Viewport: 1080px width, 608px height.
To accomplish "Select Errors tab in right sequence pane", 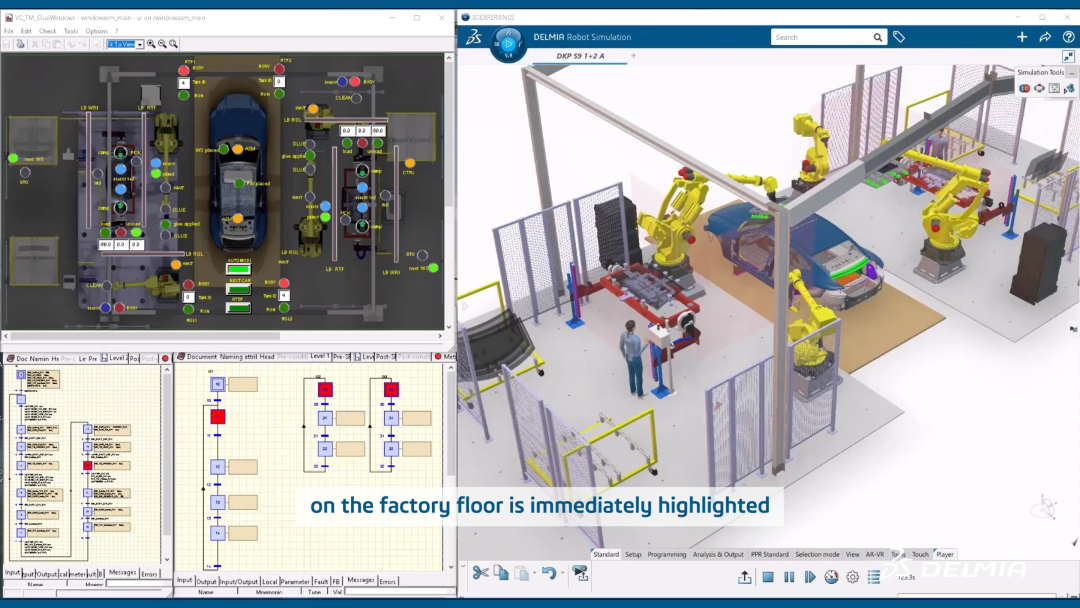I will 388,581.
